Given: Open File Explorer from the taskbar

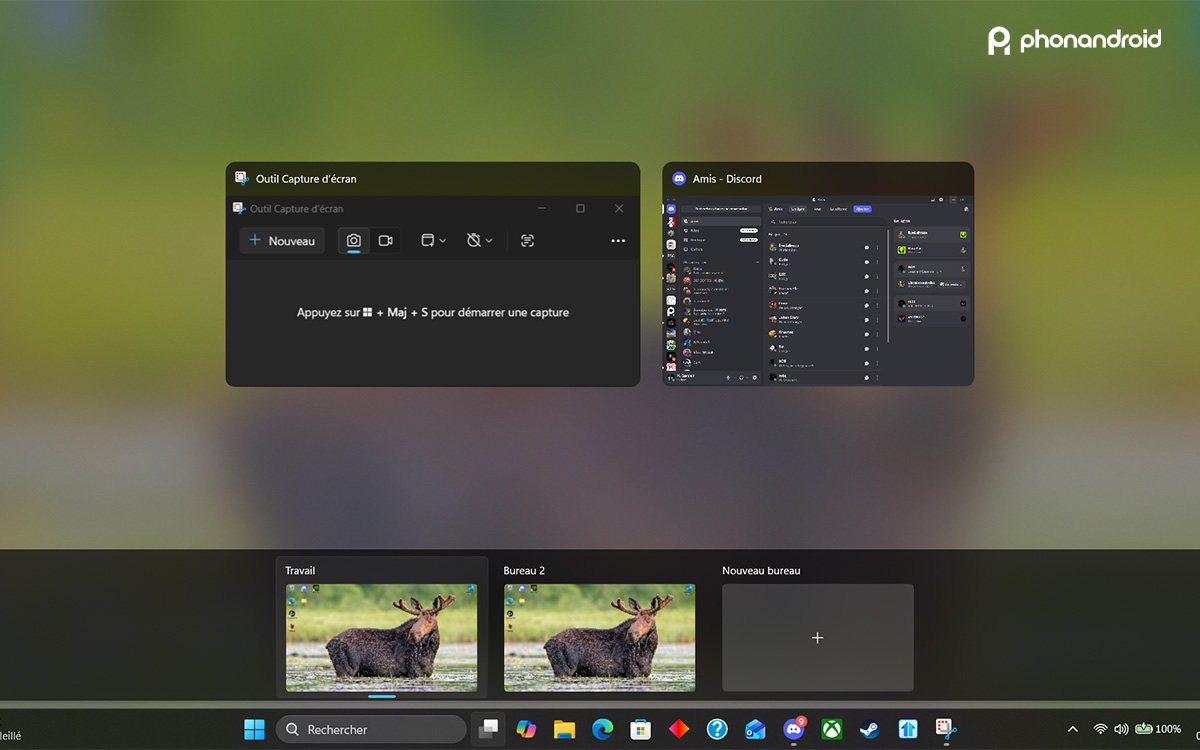Looking at the screenshot, I should coord(564,729).
